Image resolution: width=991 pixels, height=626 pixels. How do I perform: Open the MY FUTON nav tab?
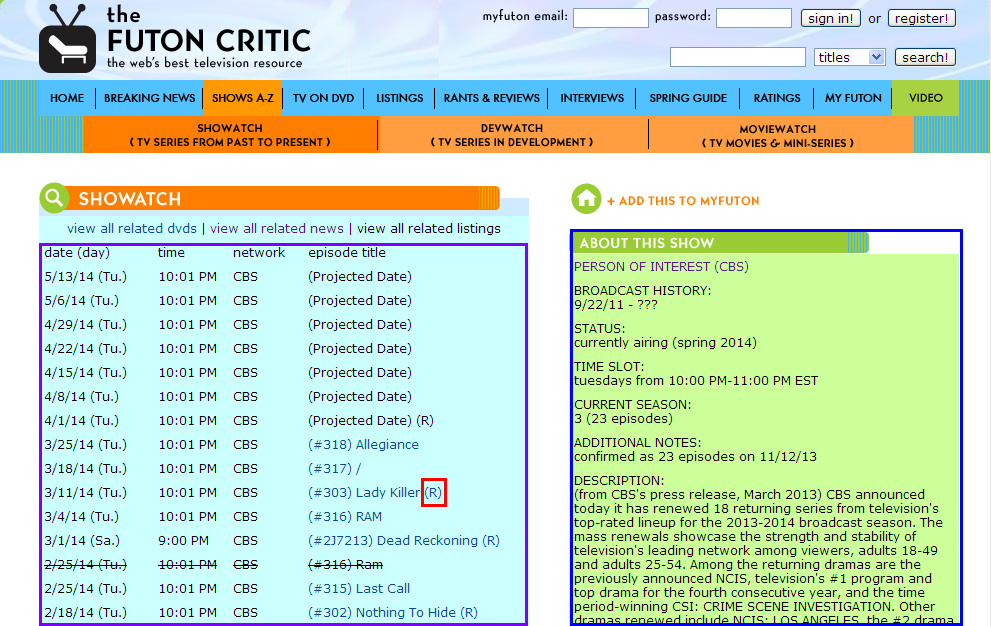click(853, 98)
